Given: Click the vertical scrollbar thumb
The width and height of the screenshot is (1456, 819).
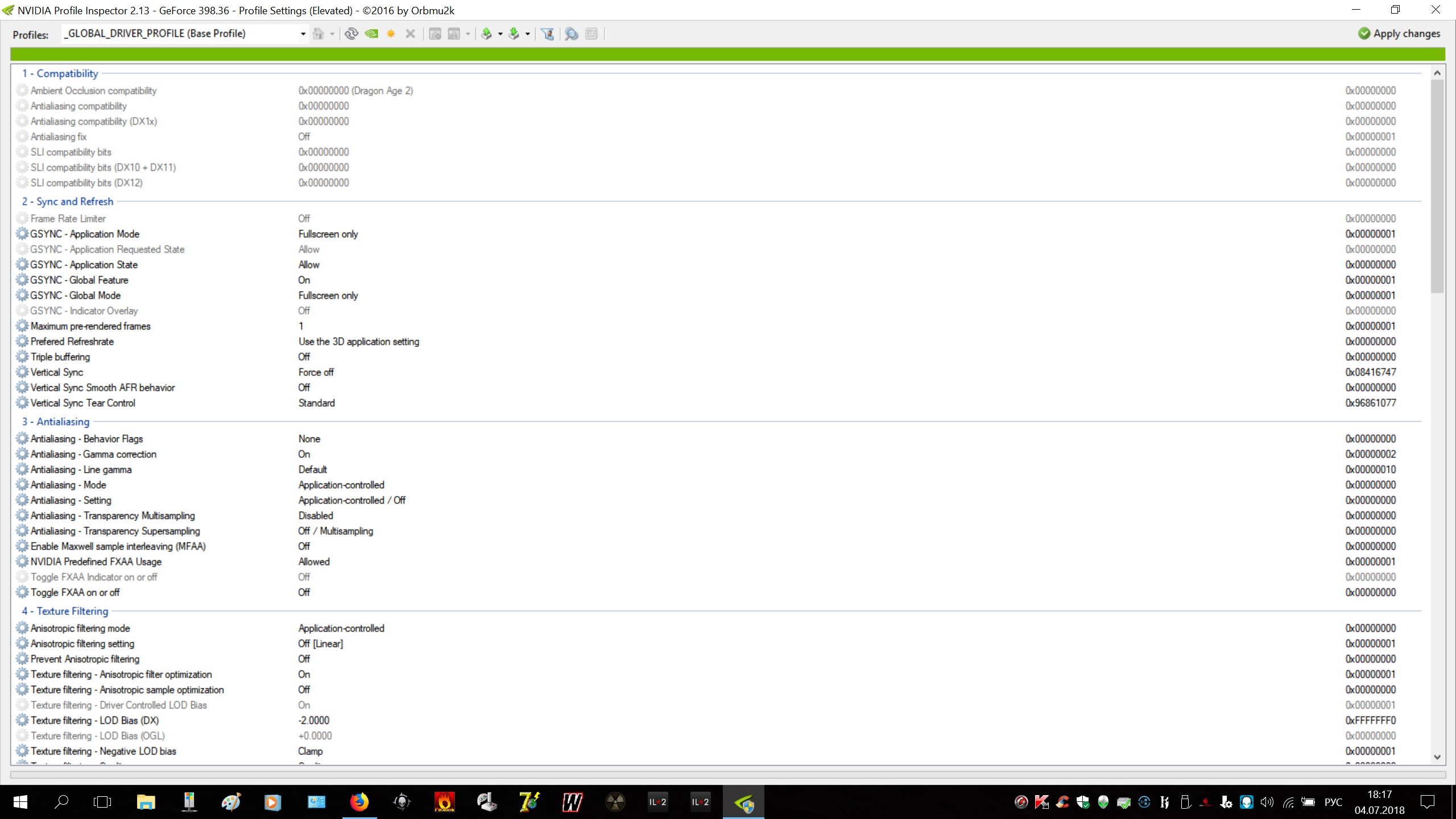Looking at the screenshot, I should (1437, 186).
